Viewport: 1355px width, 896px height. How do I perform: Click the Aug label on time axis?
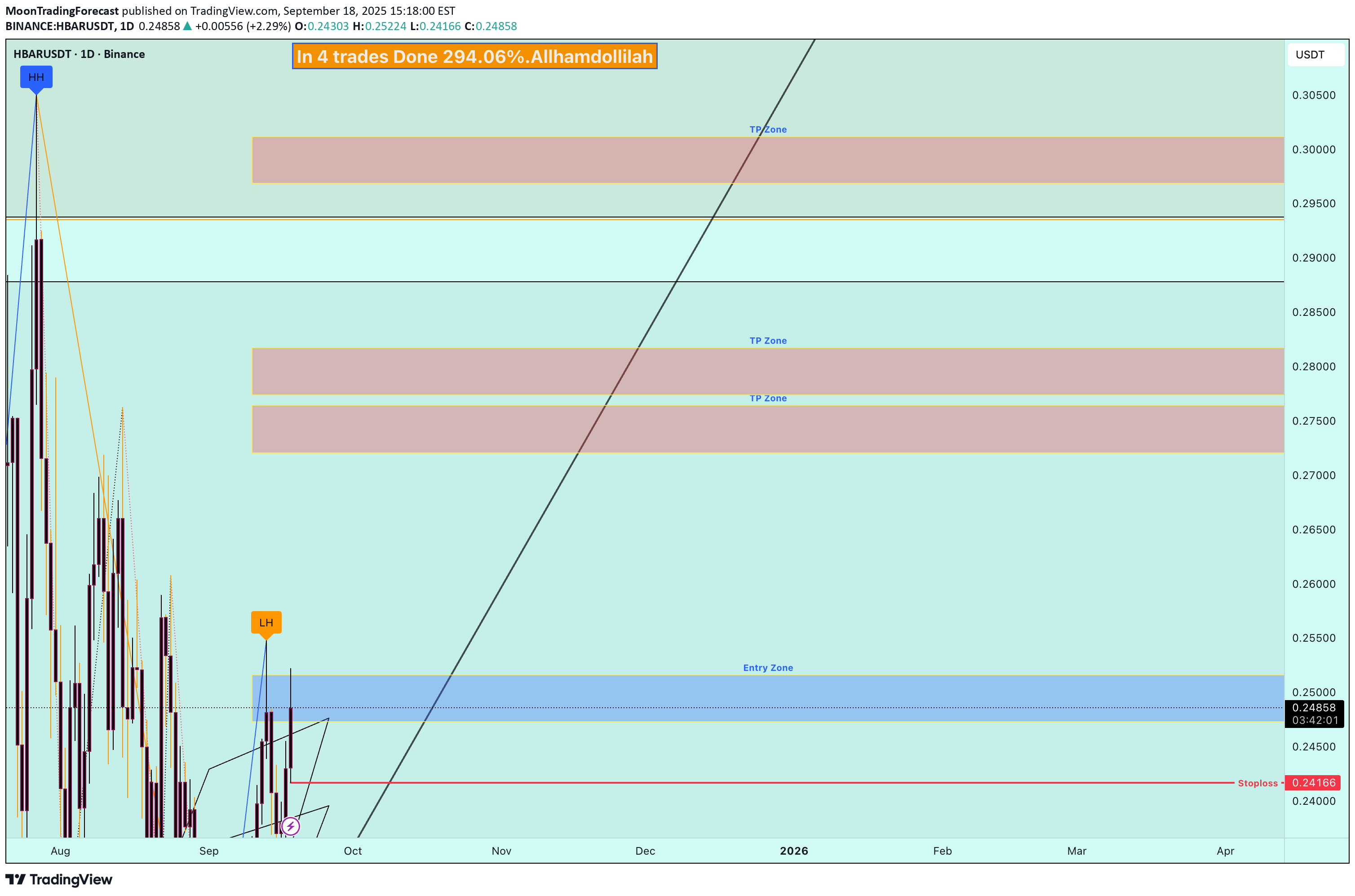tap(61, 851)
